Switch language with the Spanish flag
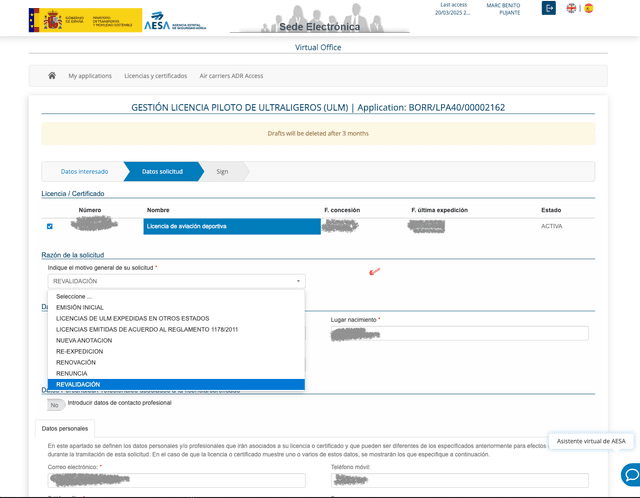The height and width of the screenshot is (498, 640). [x=588, y=8]
